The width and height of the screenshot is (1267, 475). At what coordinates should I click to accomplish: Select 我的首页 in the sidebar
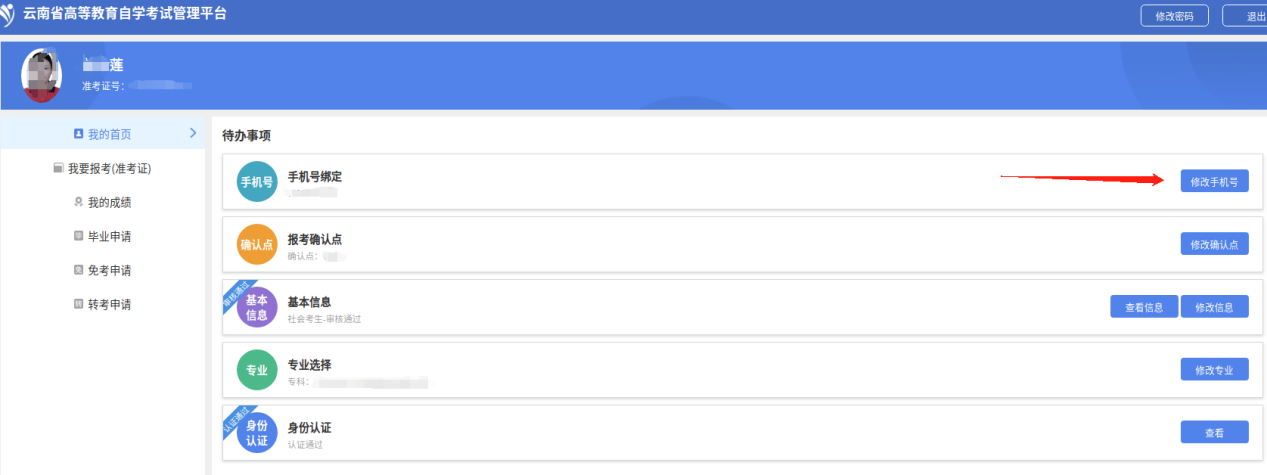tap(109, 134)
